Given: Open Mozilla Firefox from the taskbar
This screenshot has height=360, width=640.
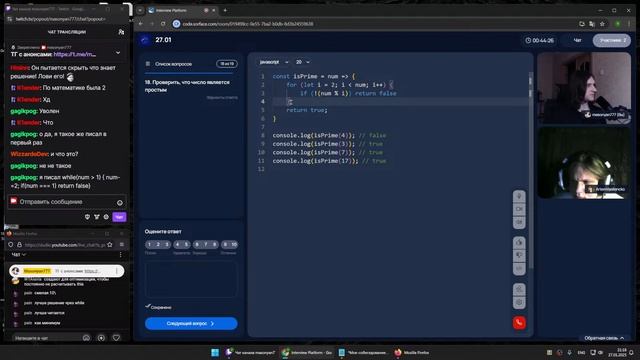Looking at the screenshot, I should (x=411, y=353).
